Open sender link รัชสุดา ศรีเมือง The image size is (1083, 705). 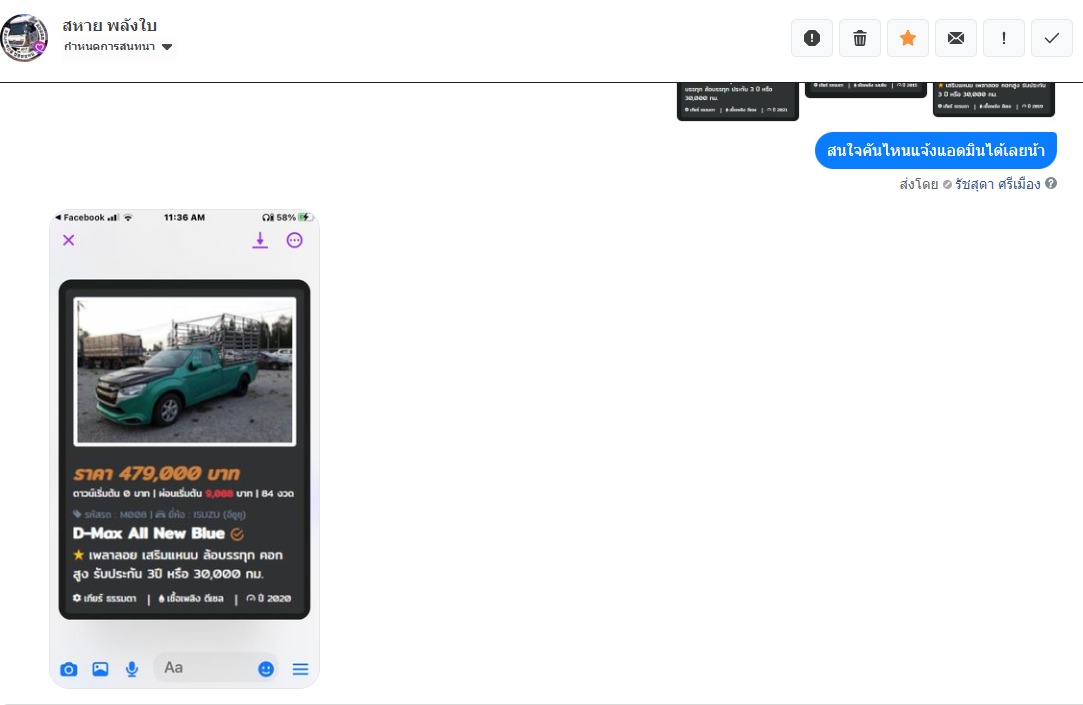coord(997,184)
